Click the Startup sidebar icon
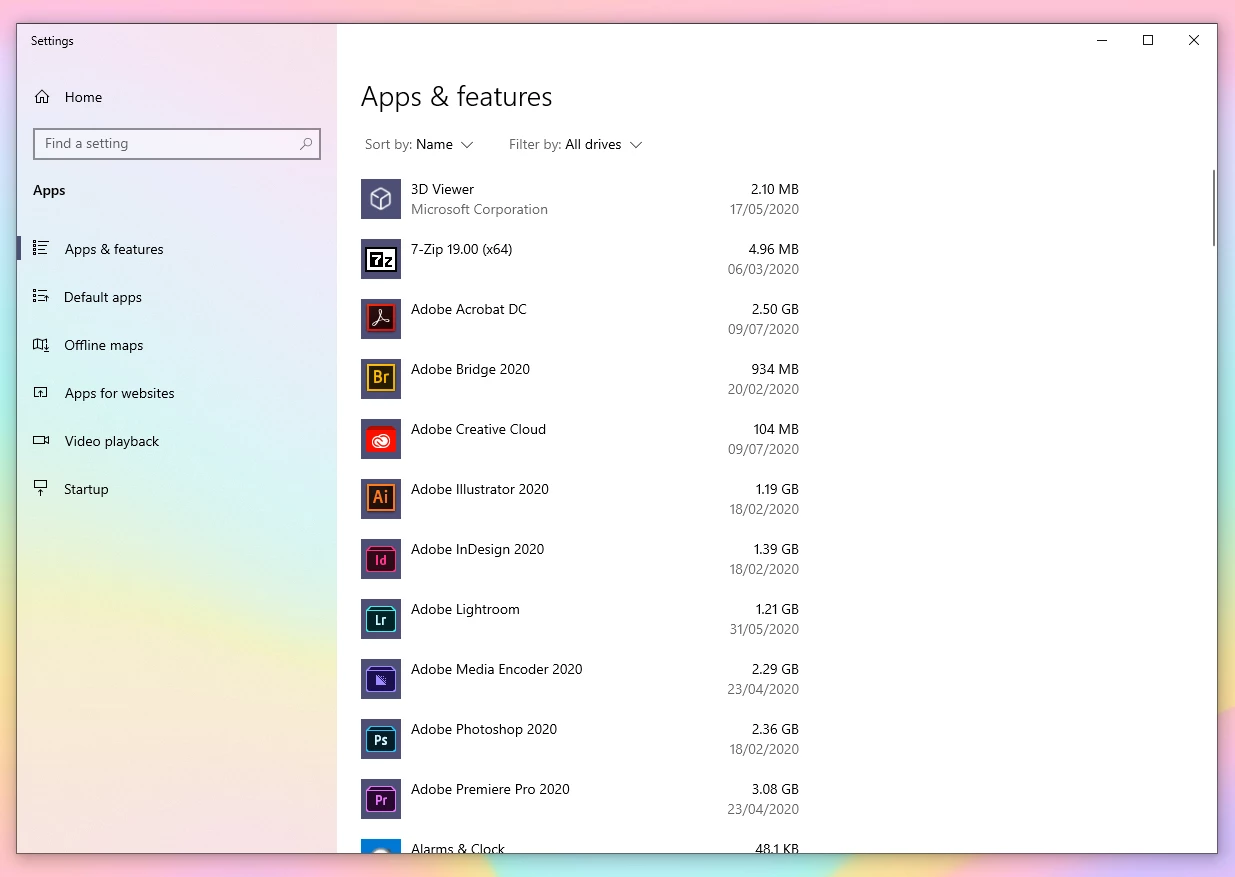The height and width of the screenshot is (877, 1235). 41,488
